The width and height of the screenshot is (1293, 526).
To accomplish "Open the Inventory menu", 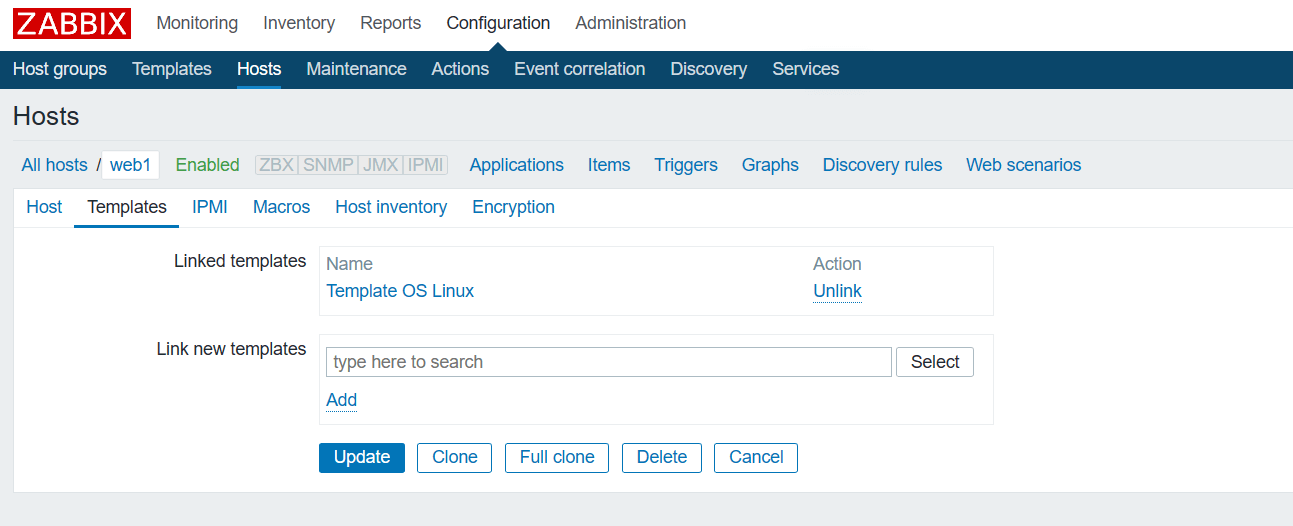I will click(299, 23).
